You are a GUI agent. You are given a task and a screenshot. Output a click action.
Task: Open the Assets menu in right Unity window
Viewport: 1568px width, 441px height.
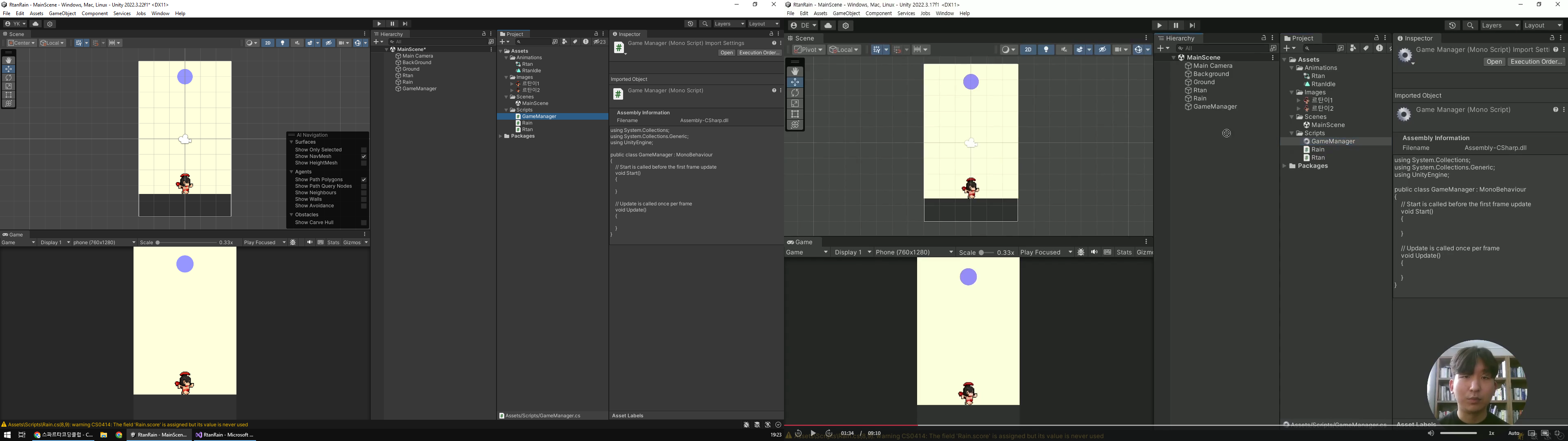820,13
